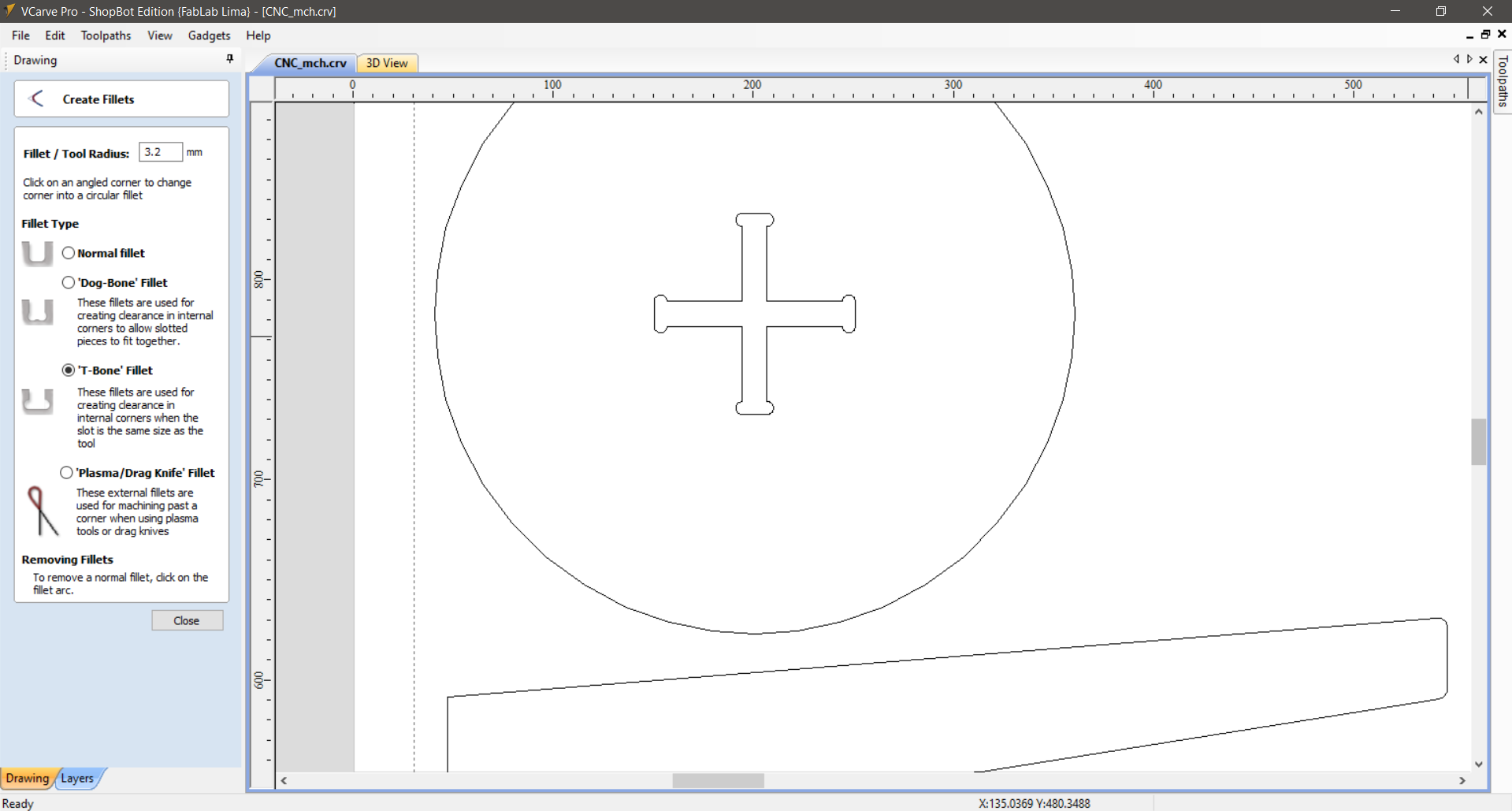
Task: Open the Help menu
Action: click(x=258, y=35)
